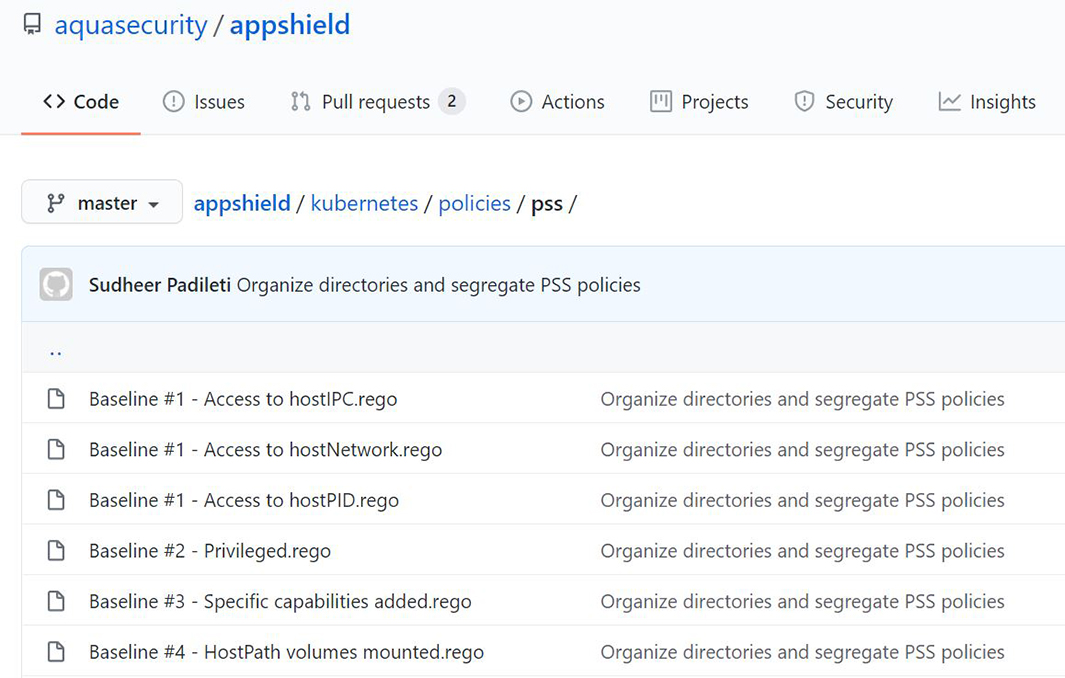Open the latest commit message next to Sudheer Padileti
Image resolution: width=1065 pixels, height=678 pixels.
(x=438, y=285)
